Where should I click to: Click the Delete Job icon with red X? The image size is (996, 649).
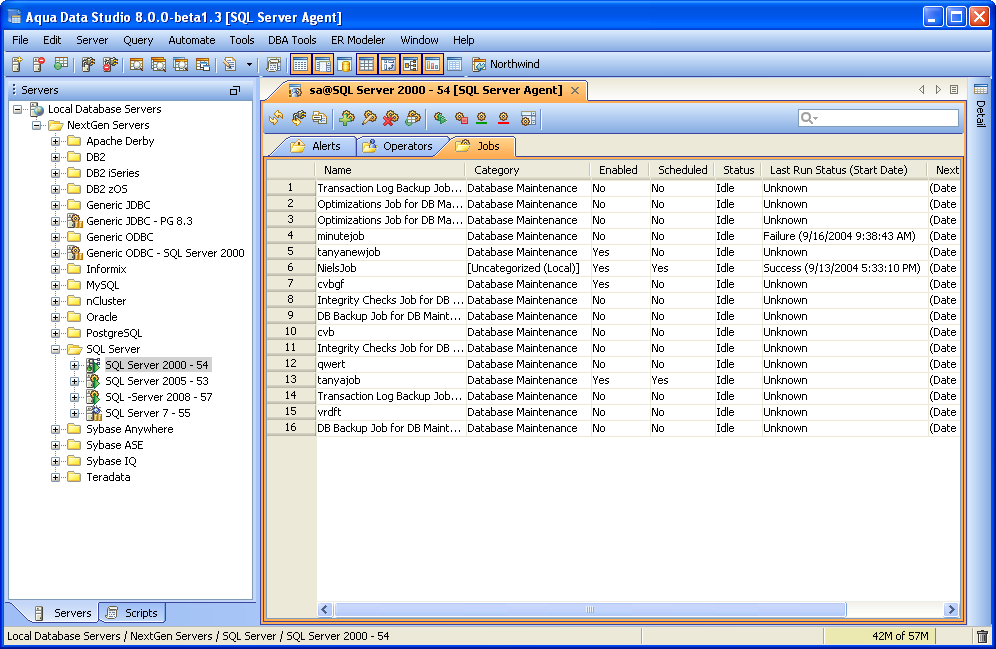pos(391,118)
